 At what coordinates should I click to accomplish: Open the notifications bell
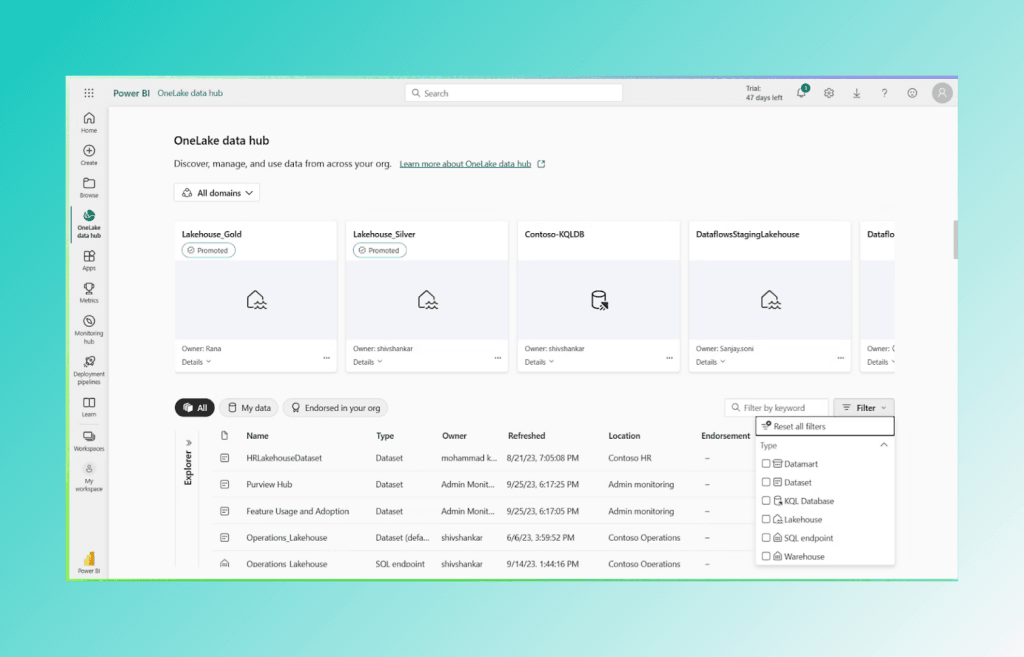tap(801, 93)
